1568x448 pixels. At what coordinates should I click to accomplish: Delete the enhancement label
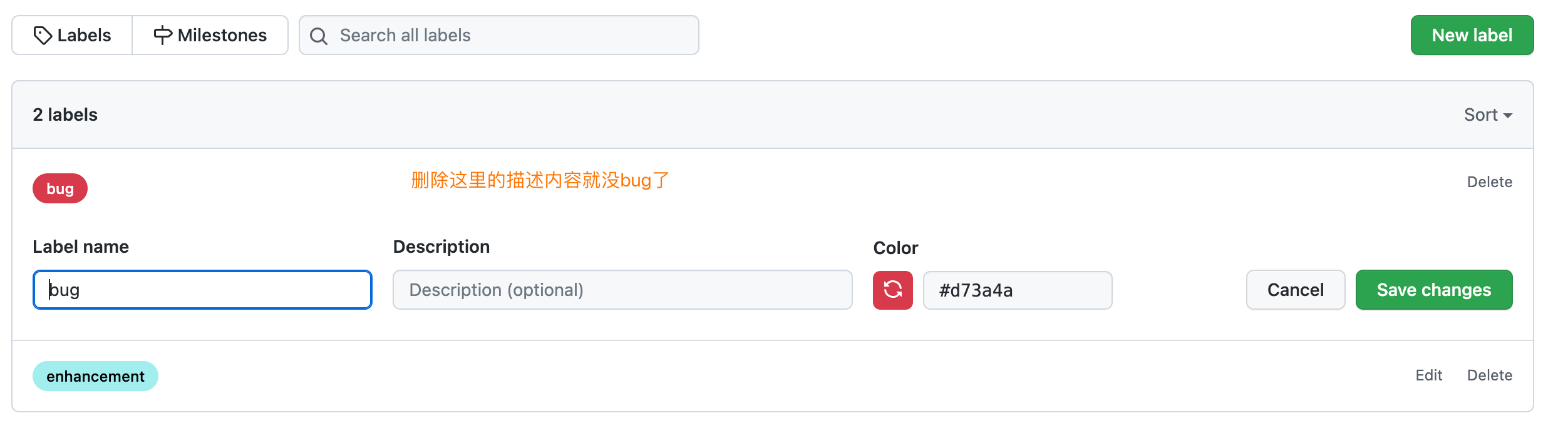(x=1490, y=375)
